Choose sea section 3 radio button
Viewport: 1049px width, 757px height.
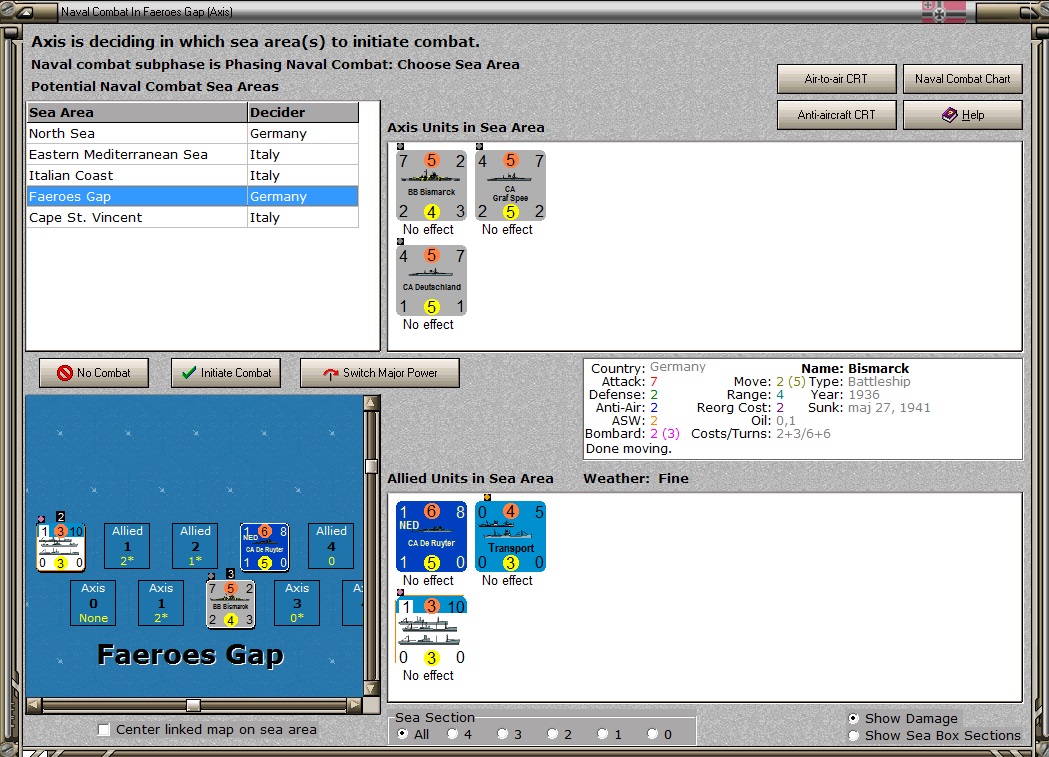coord(502,734)
